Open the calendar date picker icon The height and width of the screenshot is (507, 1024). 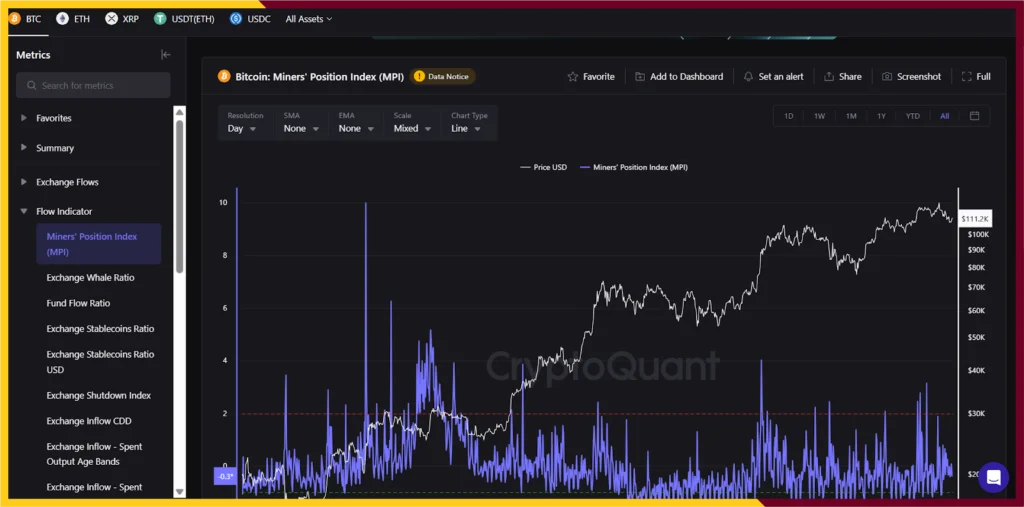[974, 116]
